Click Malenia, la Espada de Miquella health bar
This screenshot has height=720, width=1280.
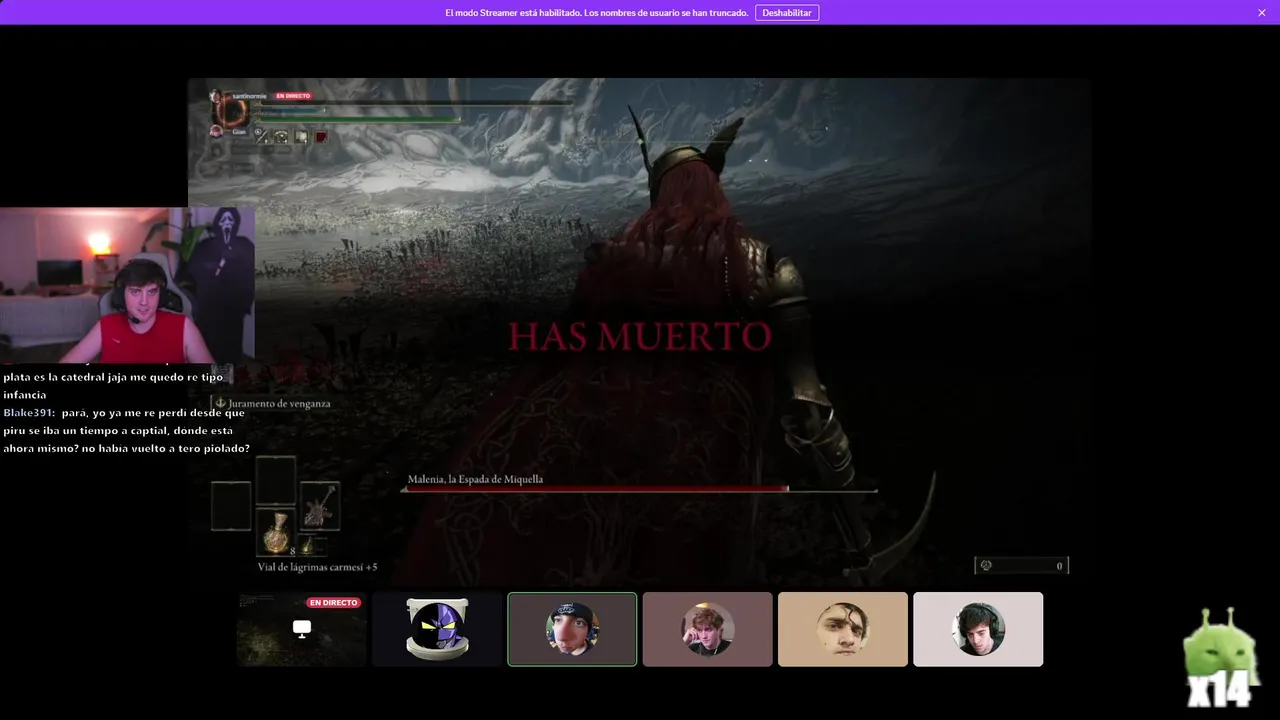(640, 489)
